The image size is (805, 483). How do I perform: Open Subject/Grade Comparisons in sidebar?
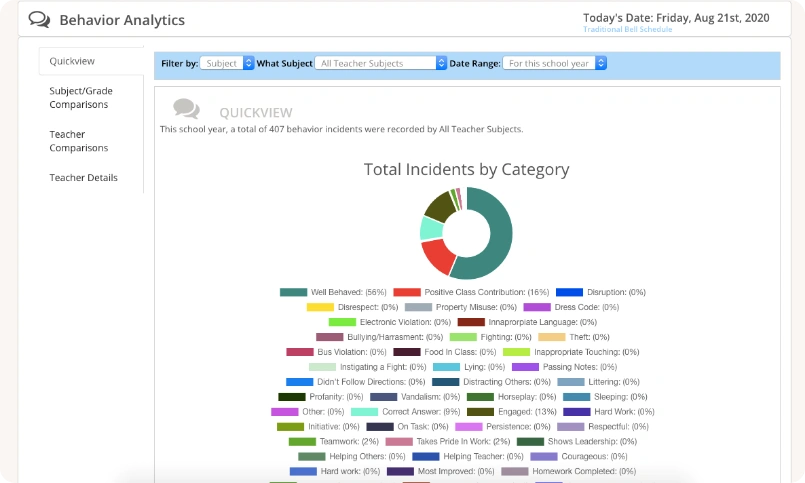81,98
